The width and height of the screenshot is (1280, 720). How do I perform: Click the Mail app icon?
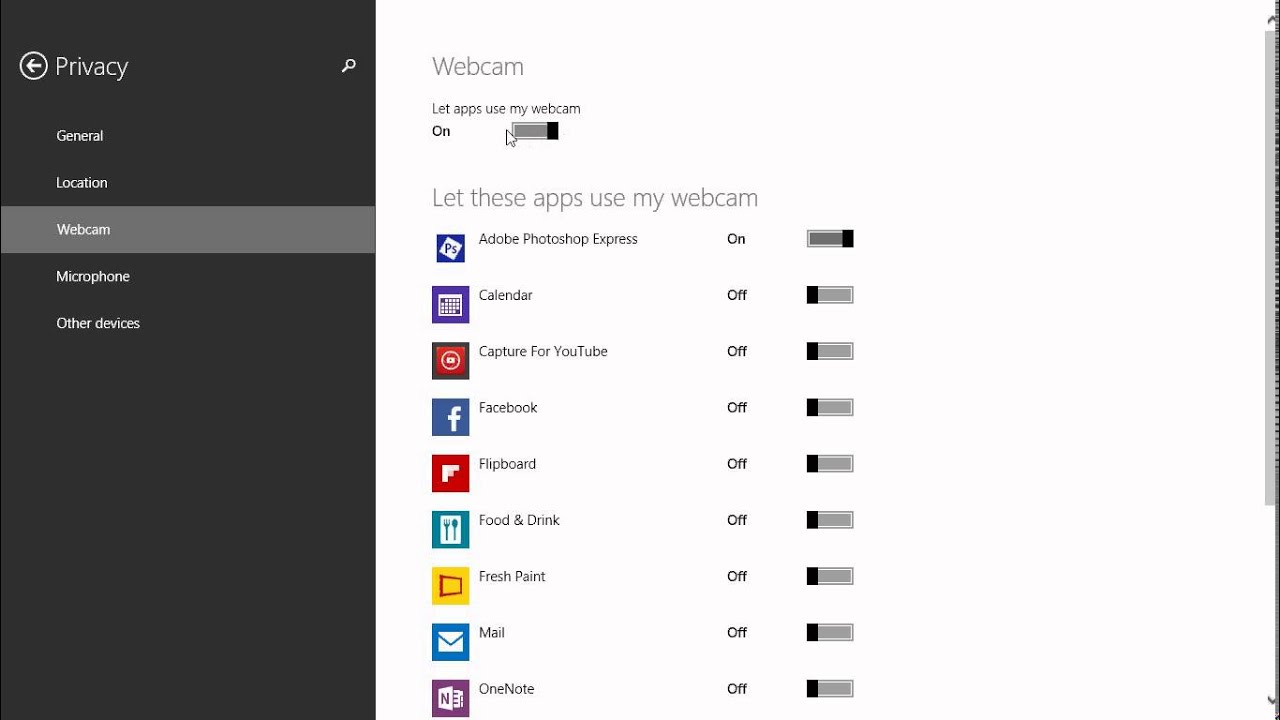pyautogui.click(x=450, y=642)
